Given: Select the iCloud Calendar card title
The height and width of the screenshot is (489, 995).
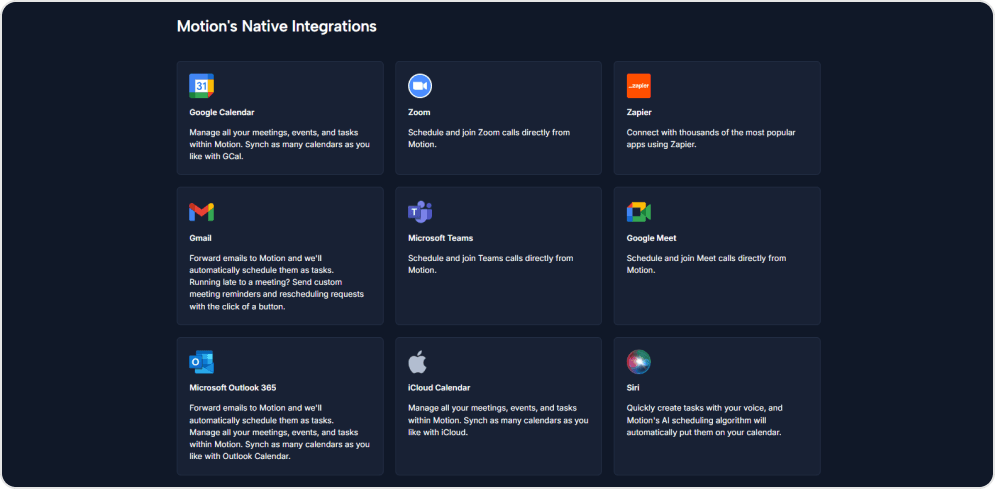Looking at the screenshot, I should [439, 388].
